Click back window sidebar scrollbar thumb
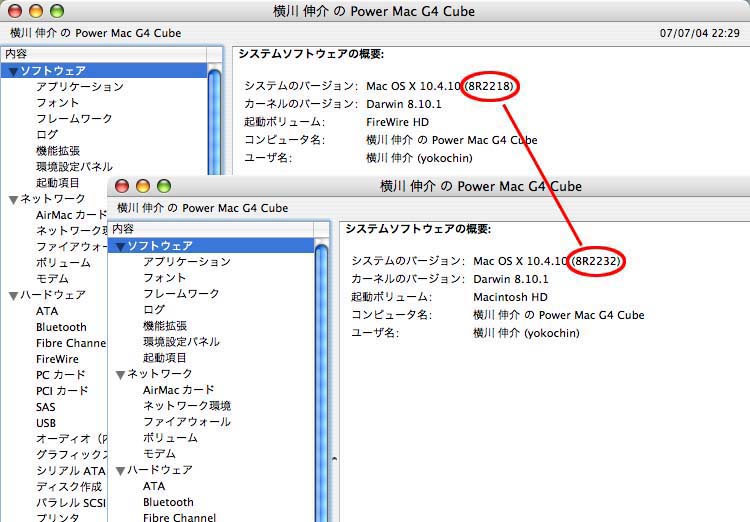750x522 pixels. (x=214, y=122)
